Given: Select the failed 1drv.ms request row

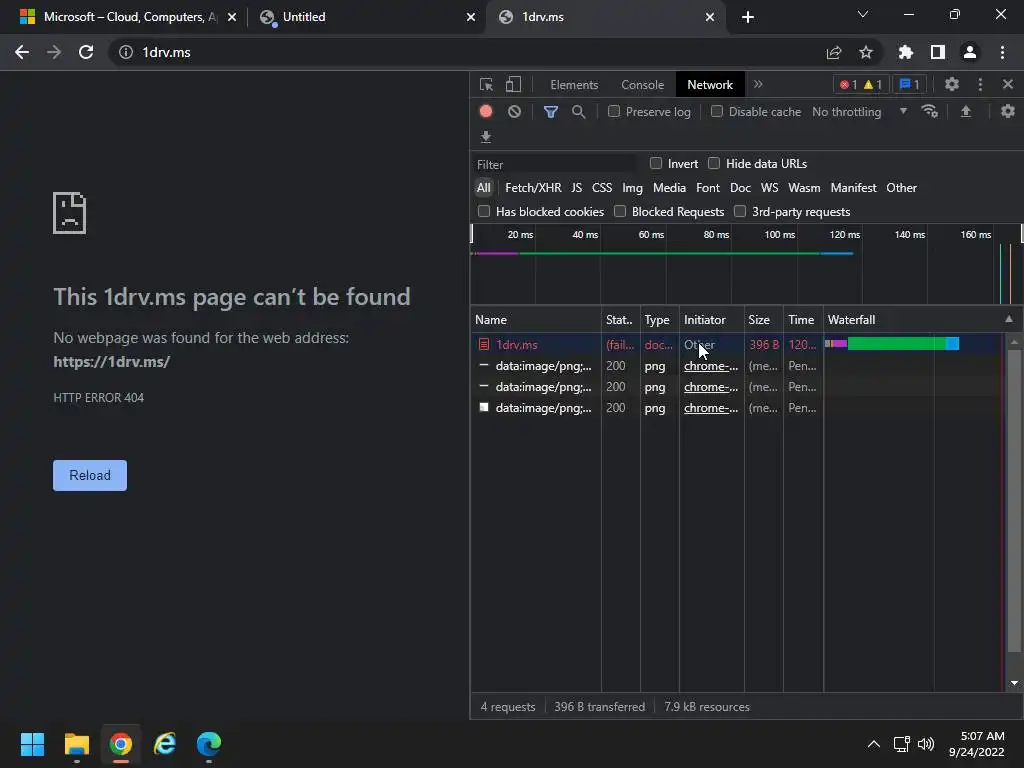Looking at the screenshot, I should pyautogui.click(x=736, y=344).
